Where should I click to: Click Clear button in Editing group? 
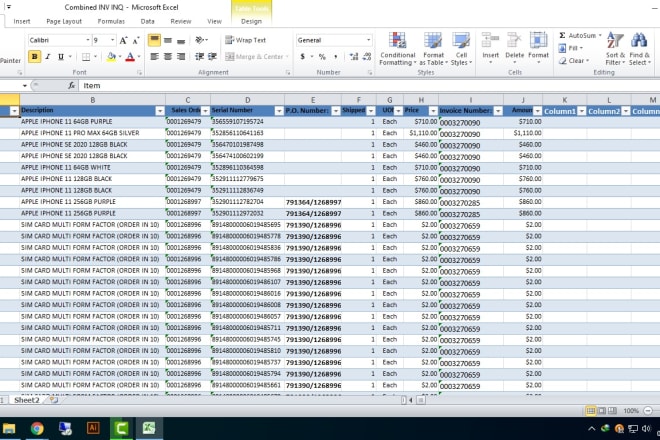pos(573,61)
